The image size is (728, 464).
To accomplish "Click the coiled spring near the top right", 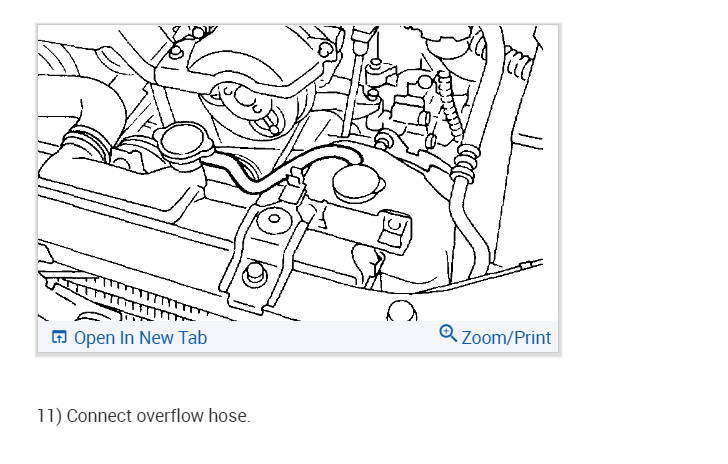I will pos(450,105).
